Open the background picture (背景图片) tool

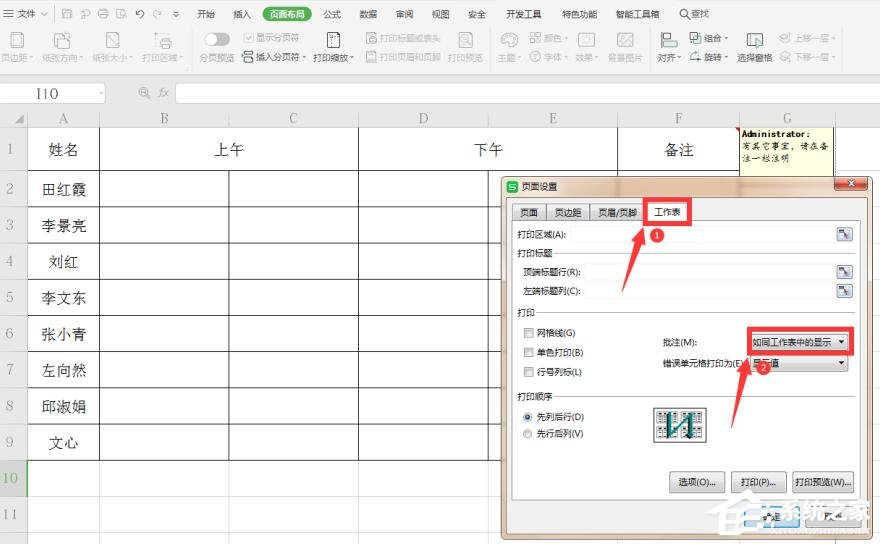pos(625,47)
